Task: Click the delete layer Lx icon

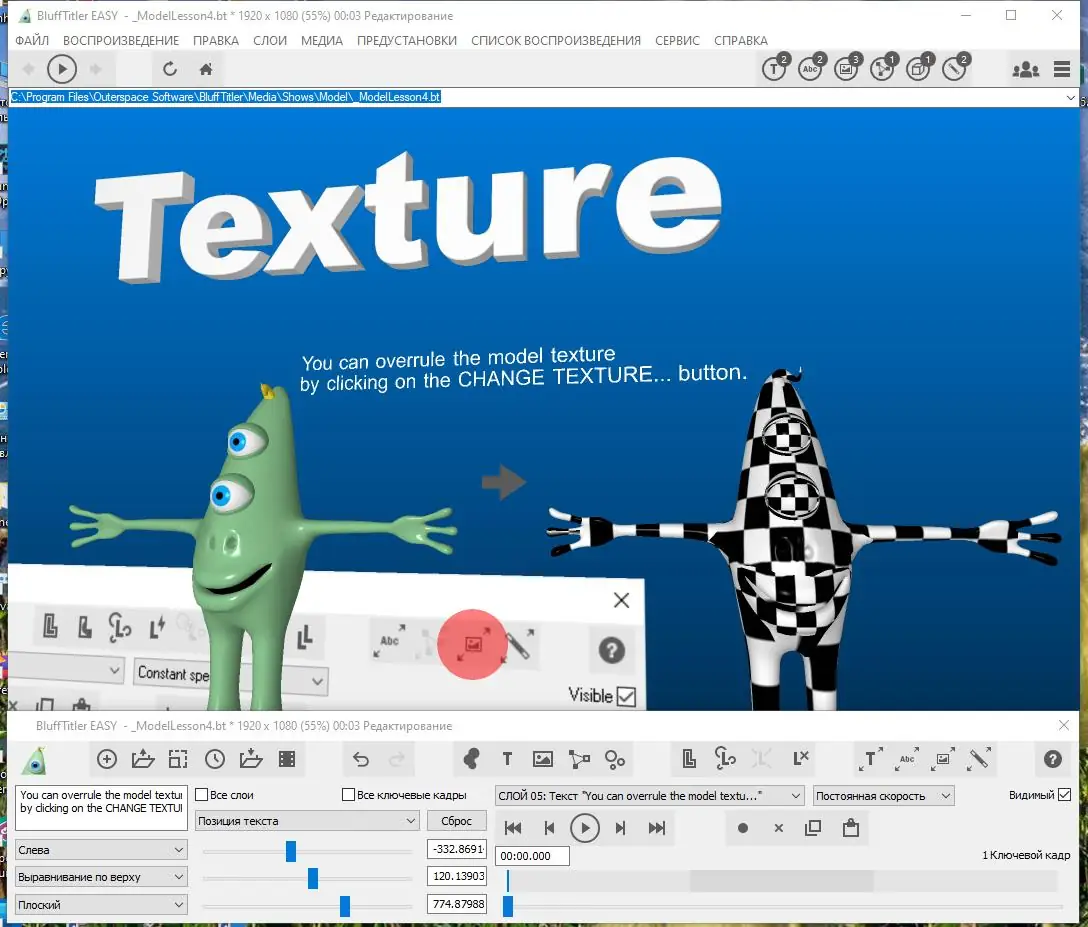Action: pyautogui.click(x=800, y=758)
